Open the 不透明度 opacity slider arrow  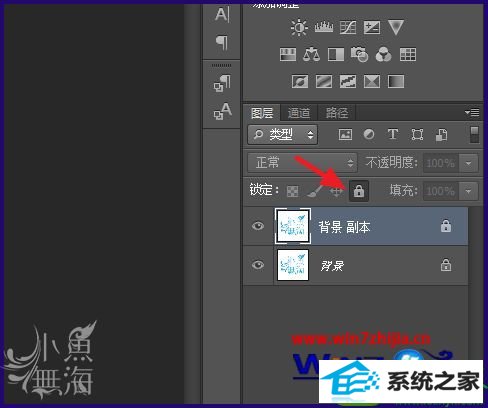pyautogui.click(x=468, y=163)
